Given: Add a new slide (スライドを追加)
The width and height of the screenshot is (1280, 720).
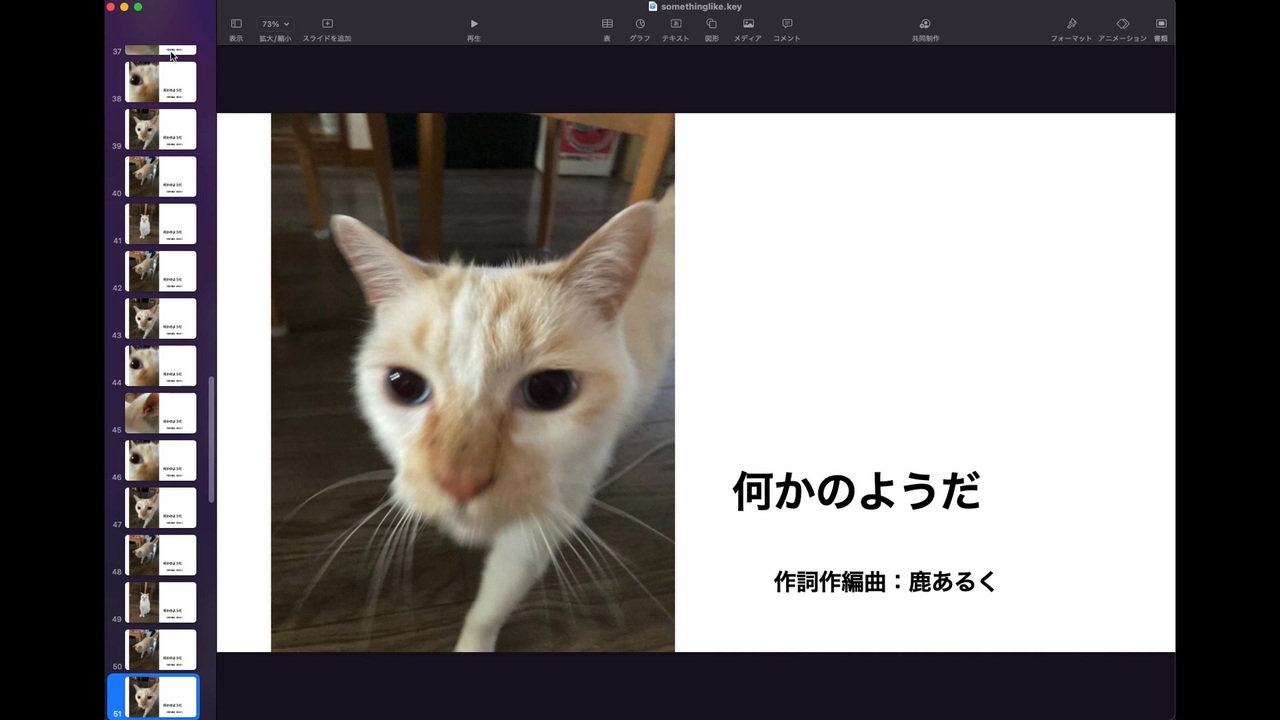Looking at the screenshot, I should 327,29.
